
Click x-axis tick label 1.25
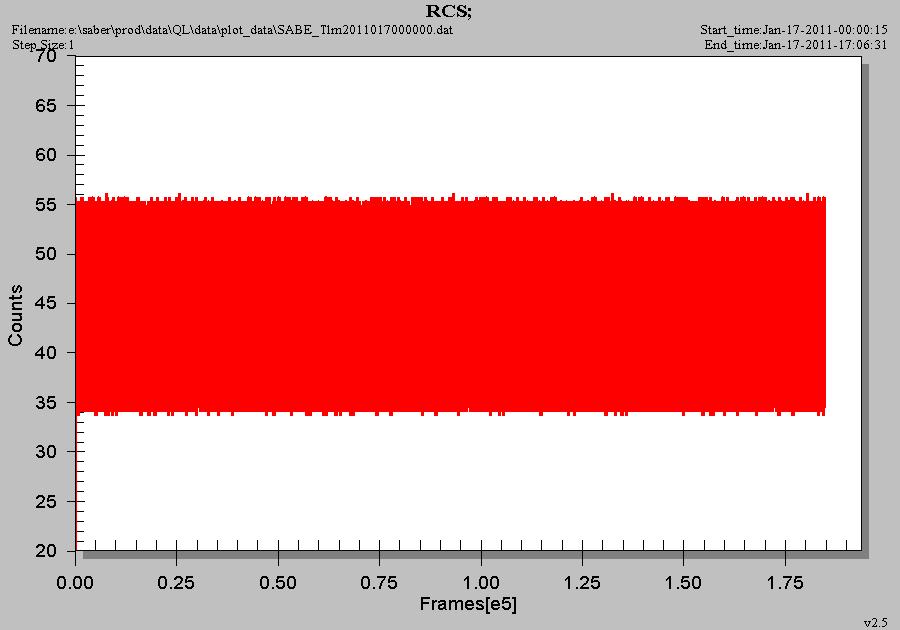pos(582,583)
